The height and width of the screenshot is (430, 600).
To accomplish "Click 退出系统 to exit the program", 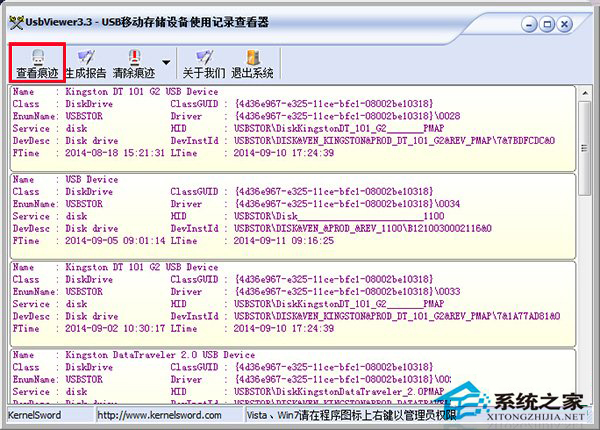I will (x=252, y=64).
